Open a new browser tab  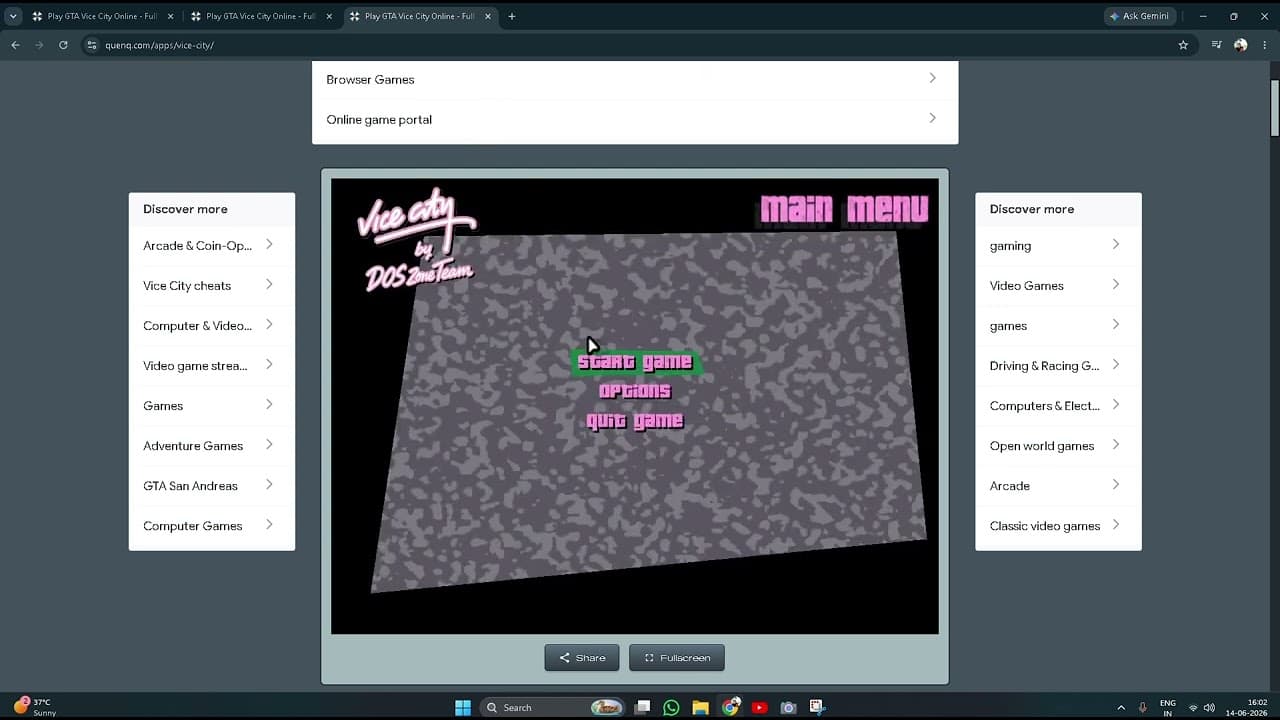(x=511, y=16)
